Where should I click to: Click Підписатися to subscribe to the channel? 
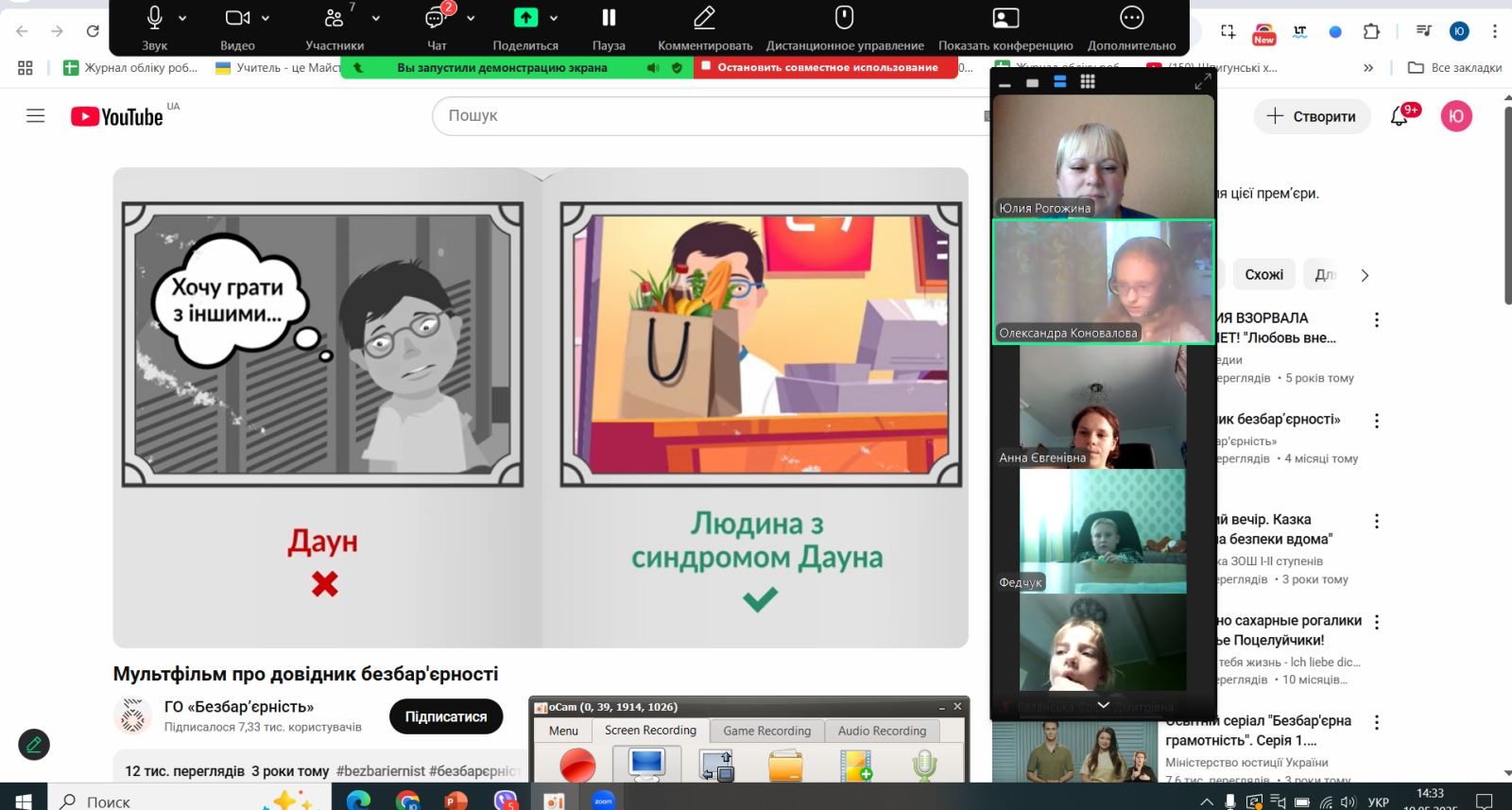(x=446, y=716)
